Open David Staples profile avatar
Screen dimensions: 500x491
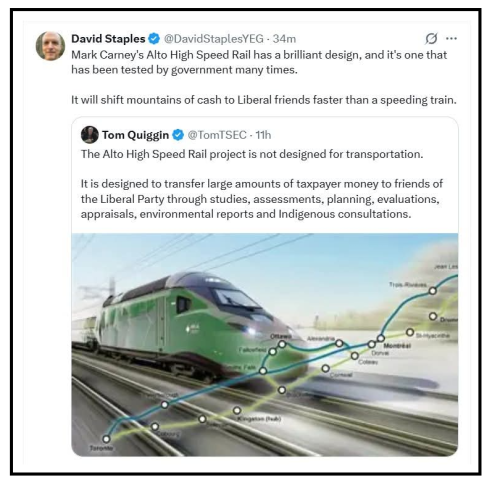[50, 46]
